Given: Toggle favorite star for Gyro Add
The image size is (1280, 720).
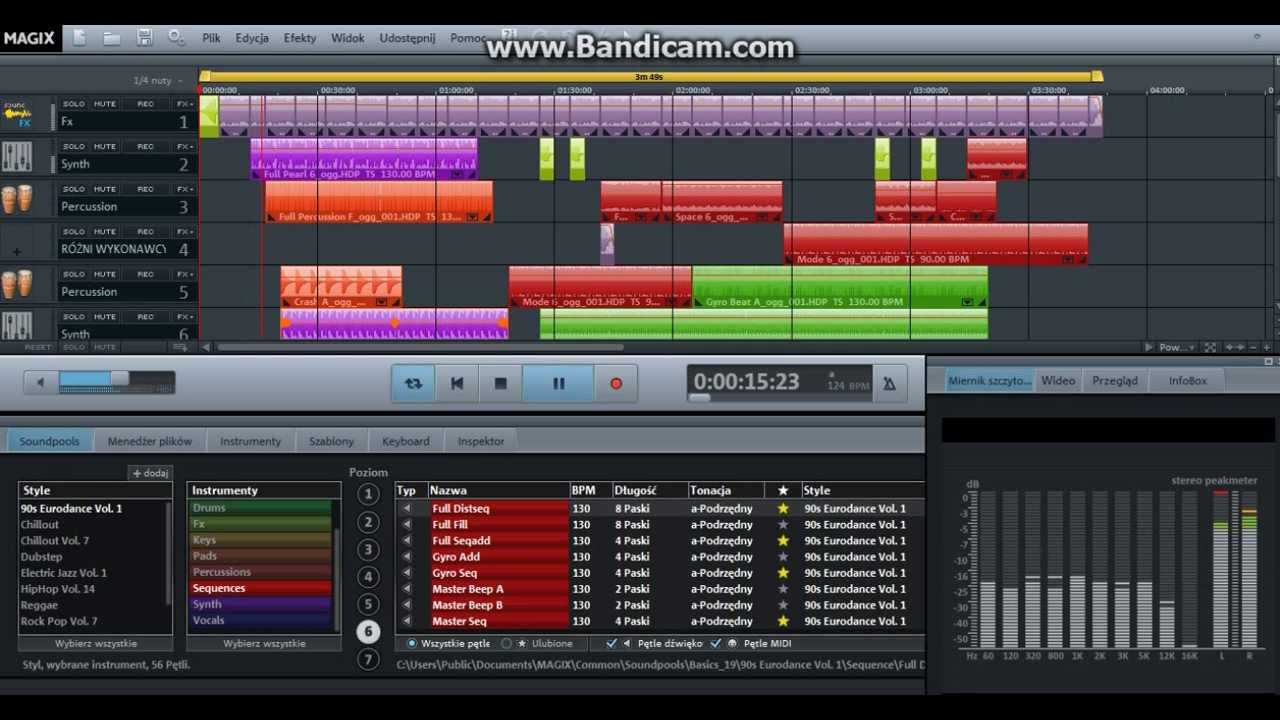Looking at the screenshot, I should pos(783,557).
